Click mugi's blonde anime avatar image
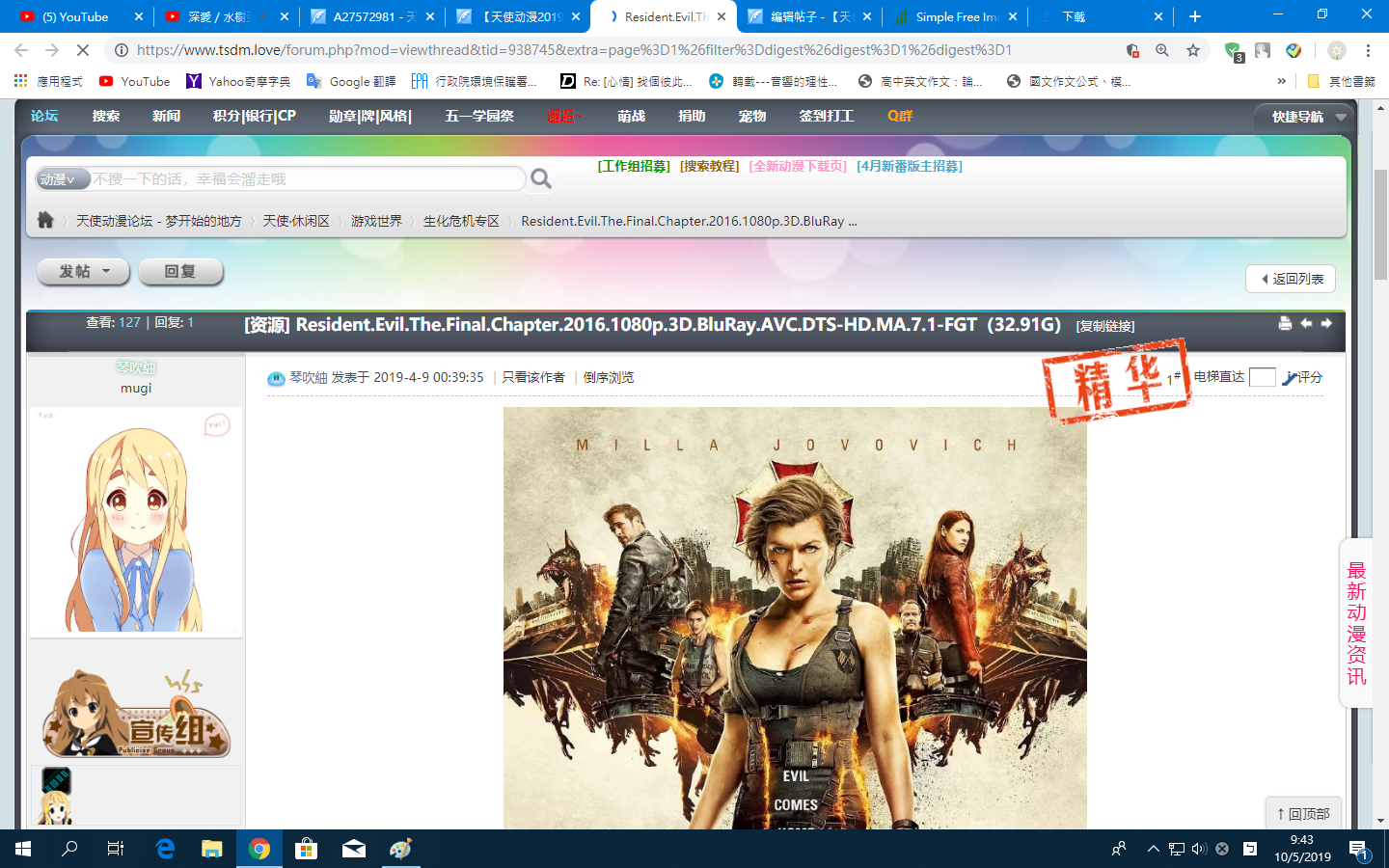Screen dimensions: 1389x868 click(x=136, y=522)
